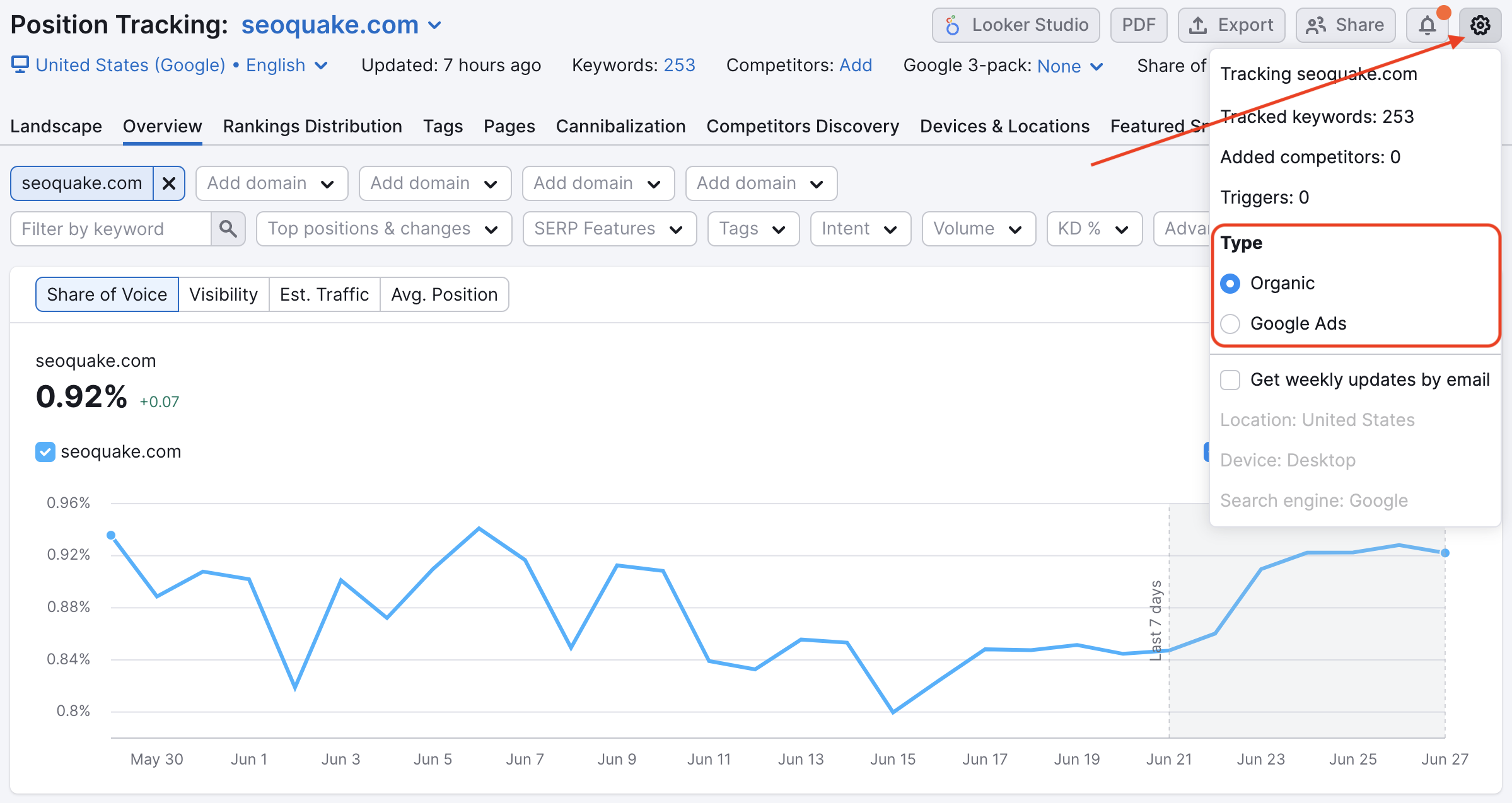Open Volume filter dropdown
This screenshot has width=1512, height=803.
(979, 229)
